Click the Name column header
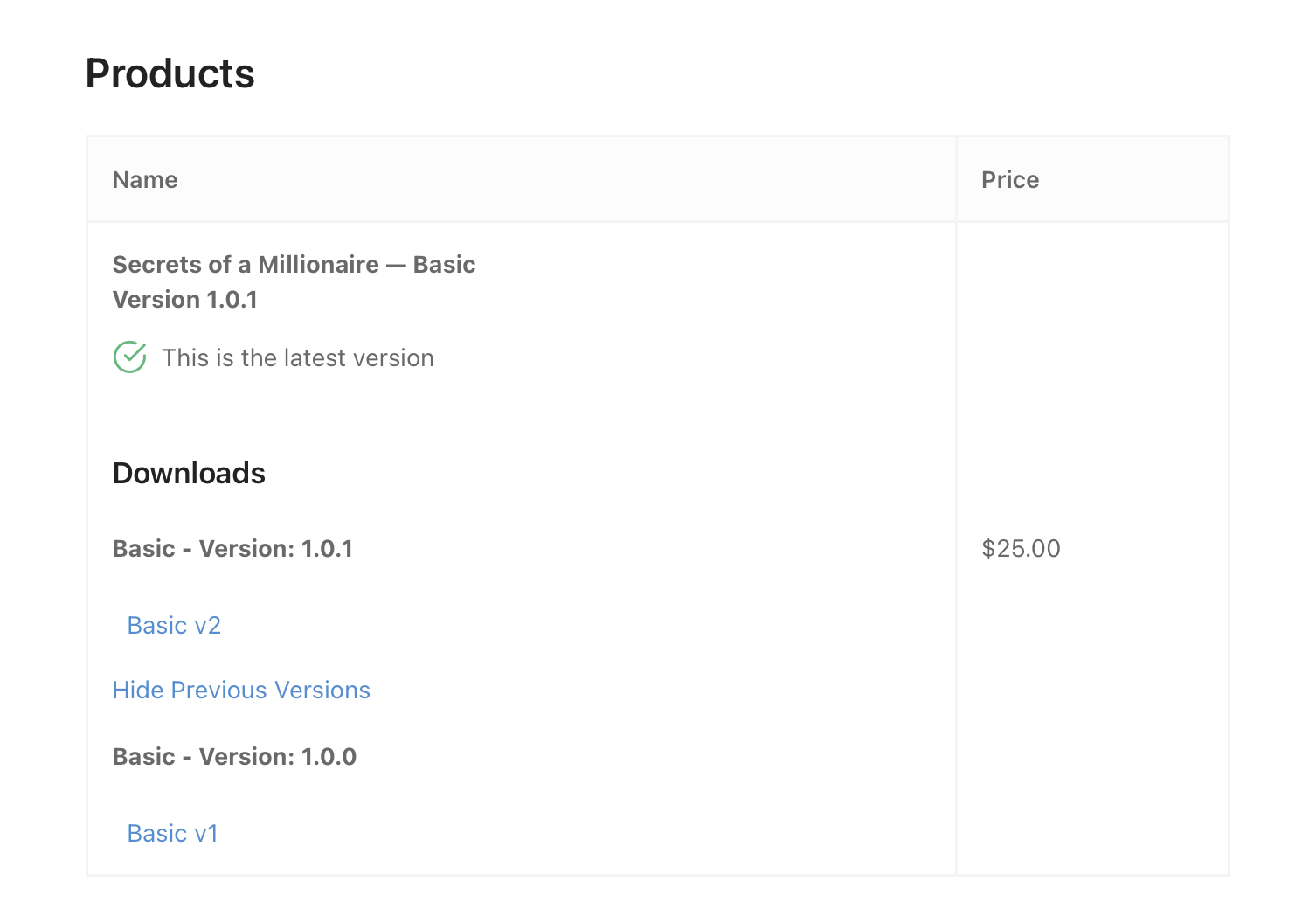1316x923 pixels. pyautogui.click(x=145, y=180)
